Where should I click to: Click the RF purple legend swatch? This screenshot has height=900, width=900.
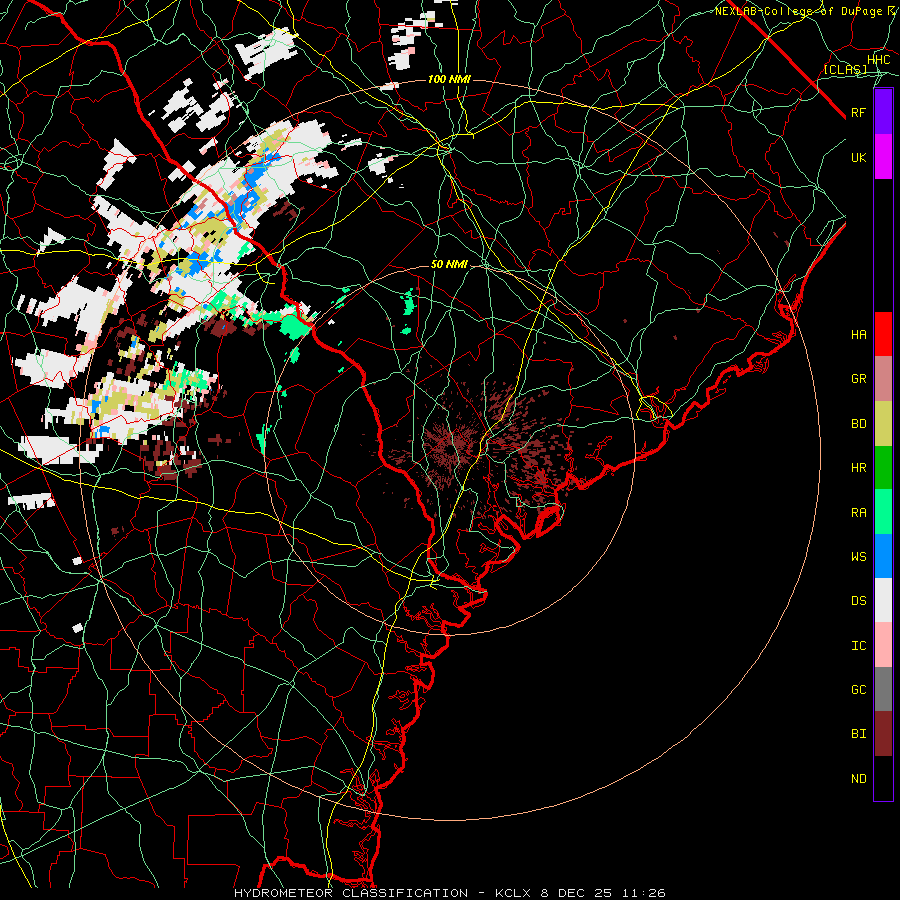point(883,112)
